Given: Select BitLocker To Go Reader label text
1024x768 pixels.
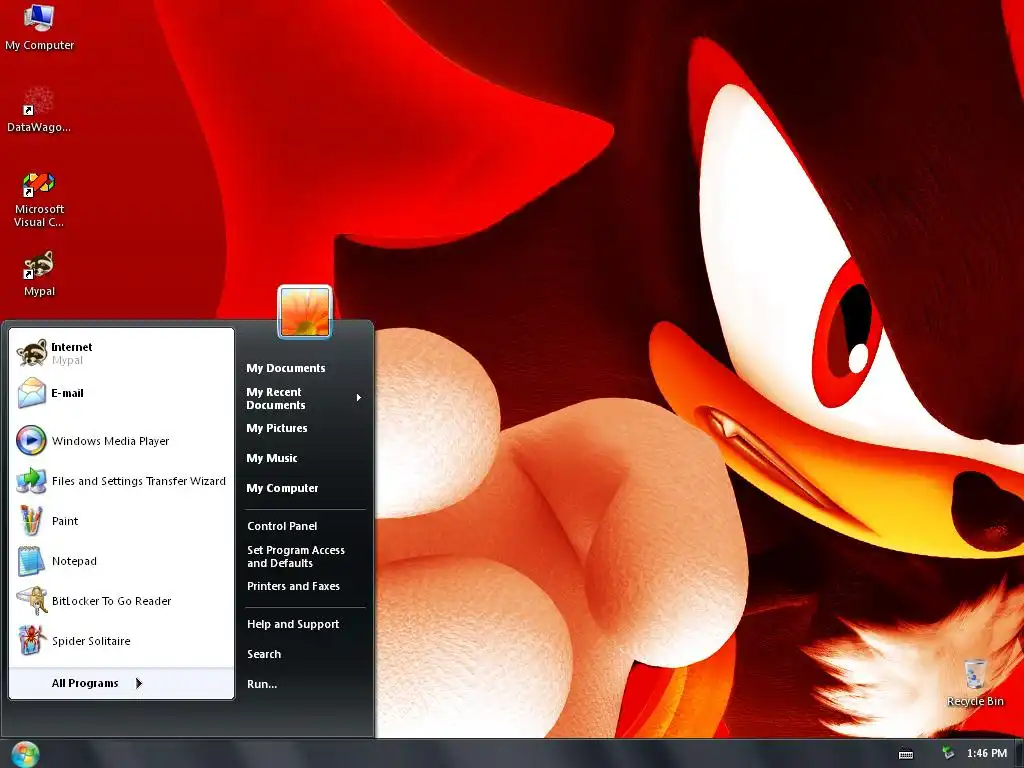Looking at the screenshot, I should pos(111,601).
